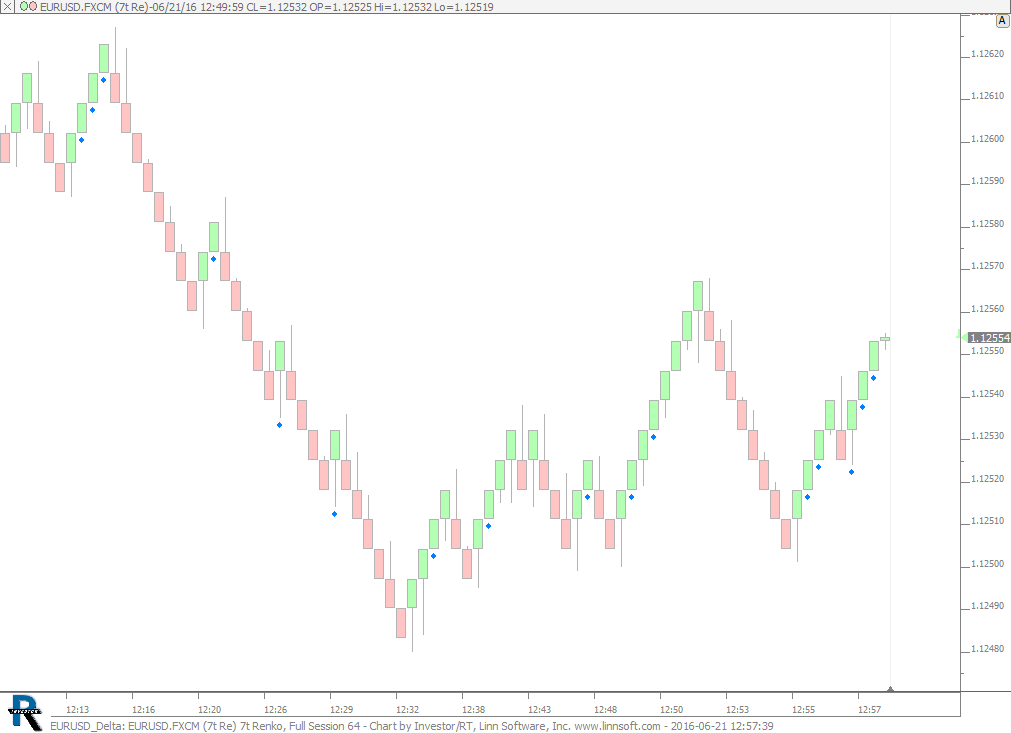The height and width of the screenshot is (733, 1011).
Task: Click the 1.12600 price axis label
Action: (987, 139)
